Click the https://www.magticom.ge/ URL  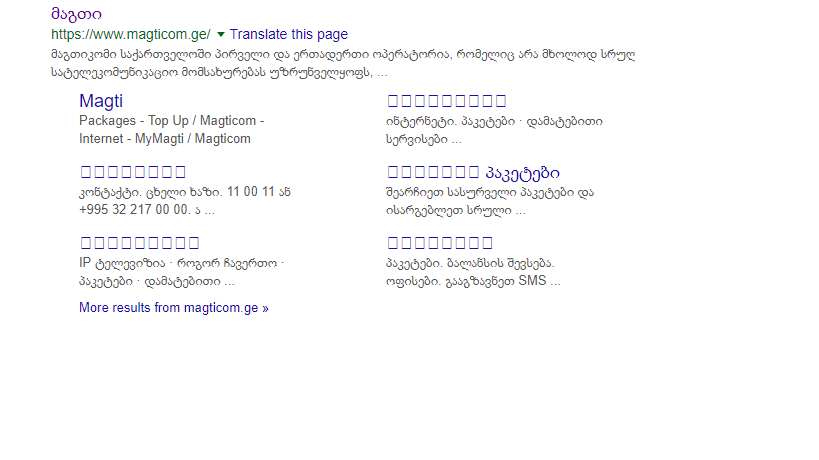pyautogui.click(x=131, y=34)
